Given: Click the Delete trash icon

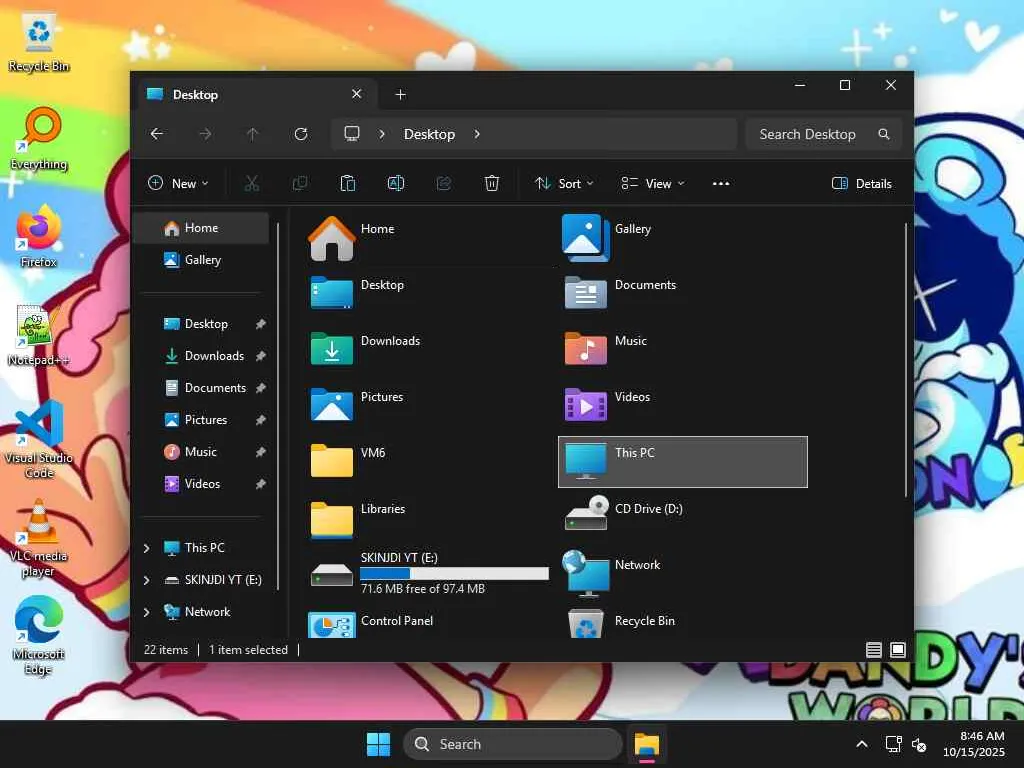Looking at the screenshot, I should pos(492,184).
